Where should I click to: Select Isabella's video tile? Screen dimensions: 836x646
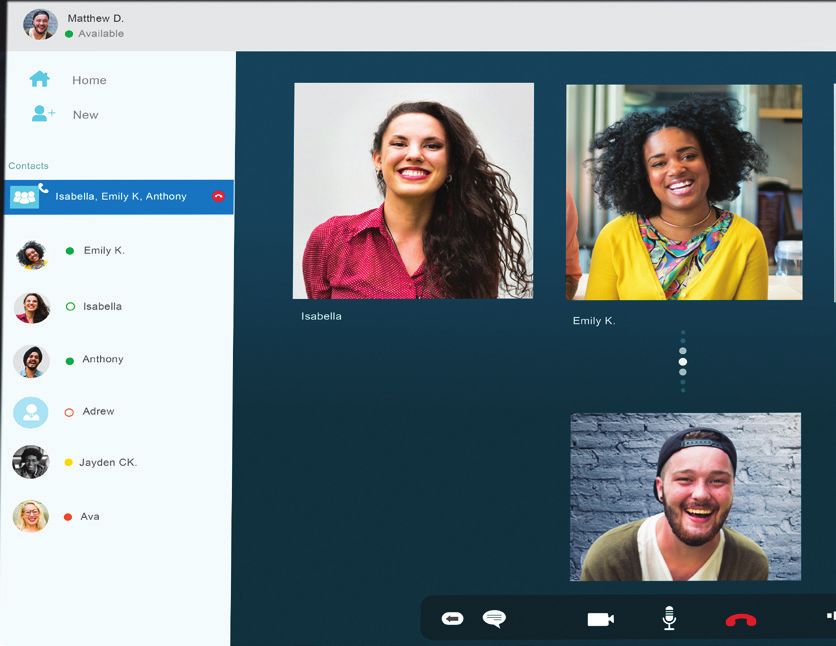(413, 191)
